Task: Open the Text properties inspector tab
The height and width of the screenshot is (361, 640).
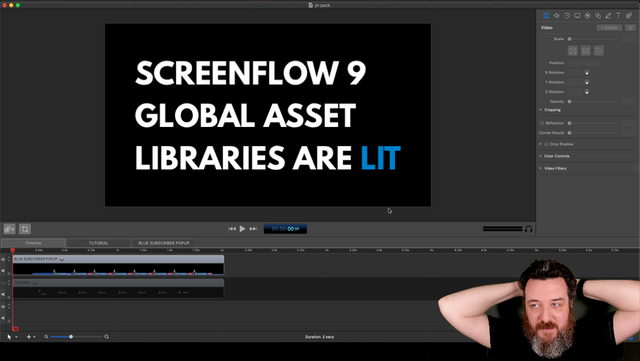Action: click(x=618, y=16)
